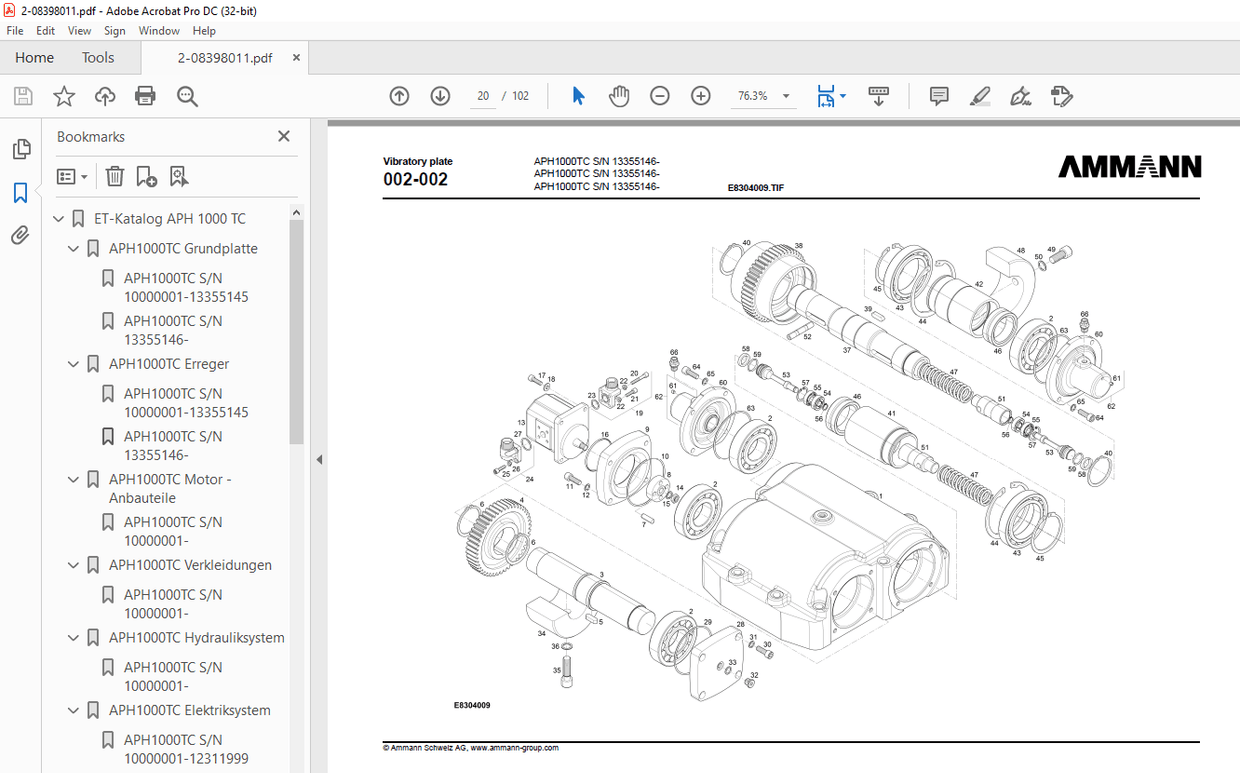
Task: Click the Find icon in the toolbar
Action: click(186, 95)
